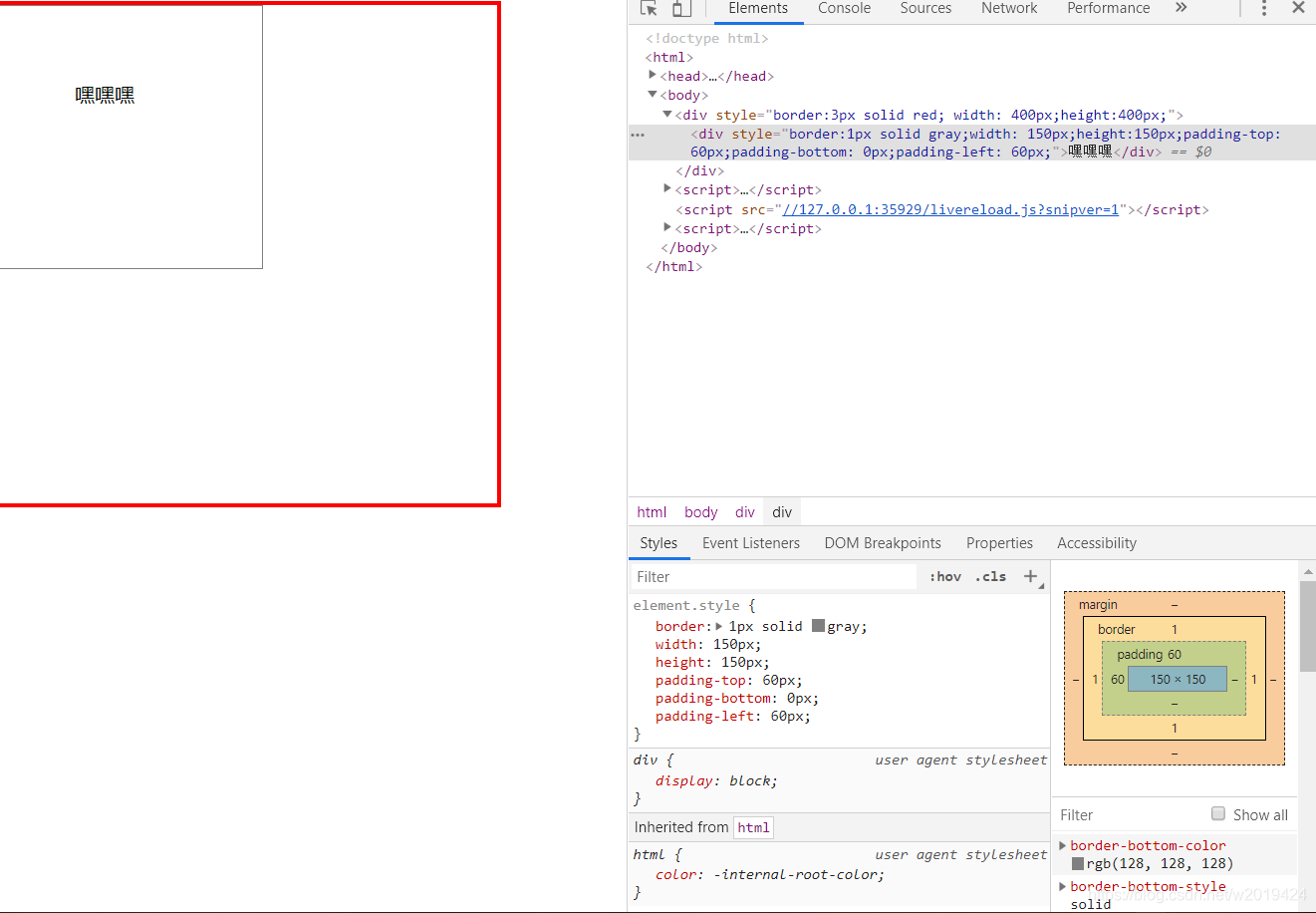Click the padding 60 box-model value
The image size is (1316, 913).
point(1175,654)
